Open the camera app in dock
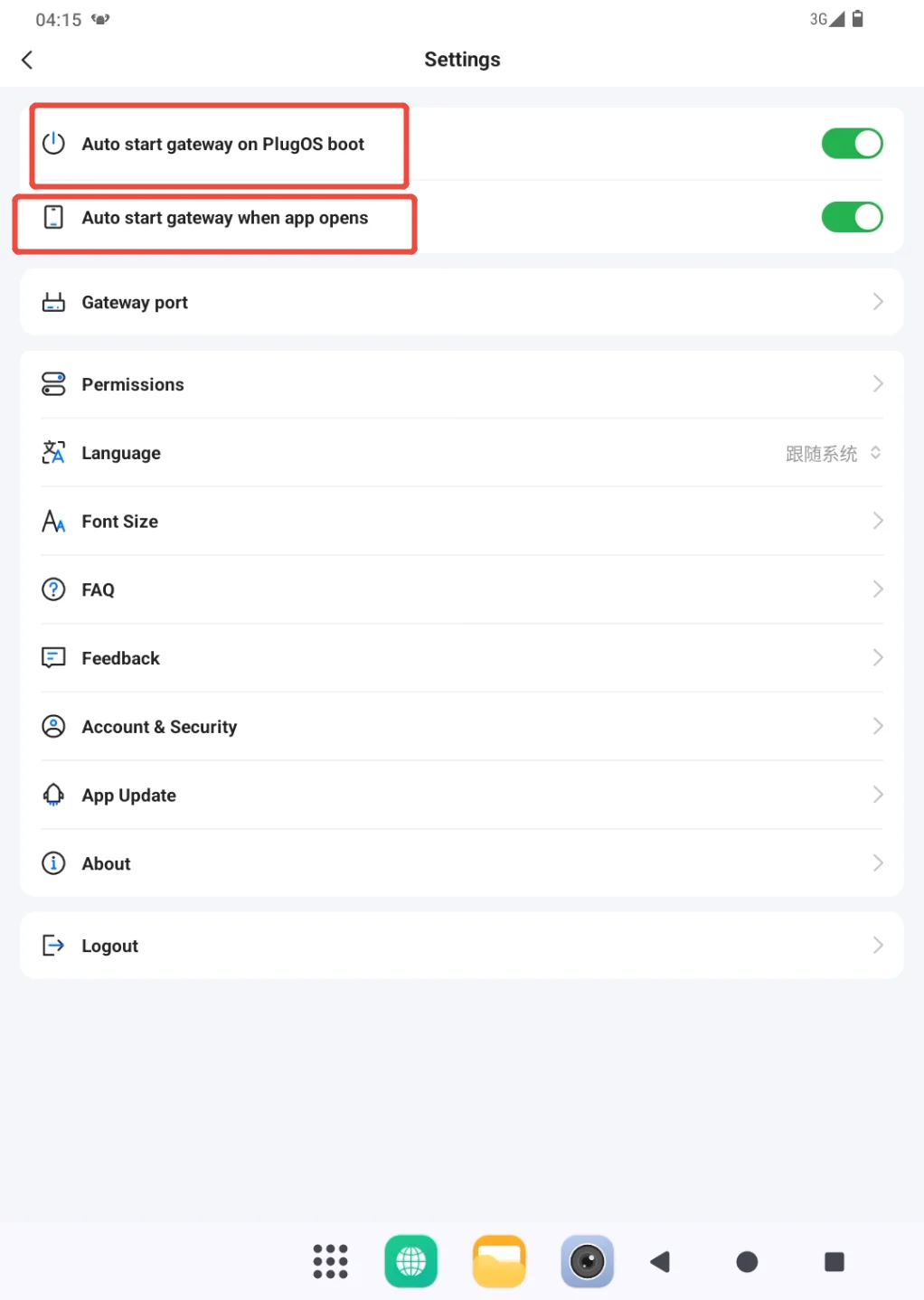This screenshot has height=1300, width=924. click(x=587, y=1260)
